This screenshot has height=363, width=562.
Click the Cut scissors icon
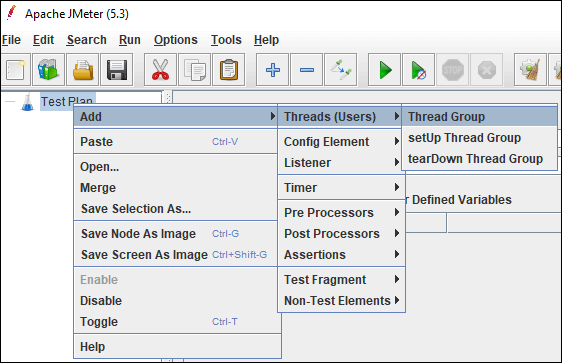[x=160, y=70]
